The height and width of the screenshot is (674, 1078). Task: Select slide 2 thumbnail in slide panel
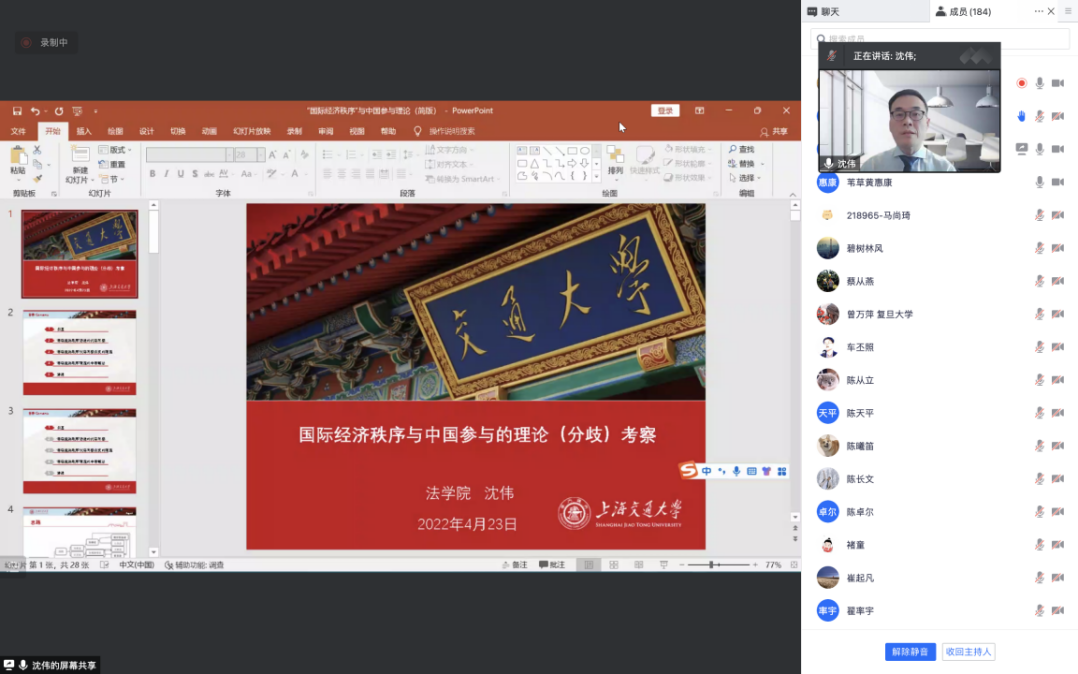tap(80, 352)
